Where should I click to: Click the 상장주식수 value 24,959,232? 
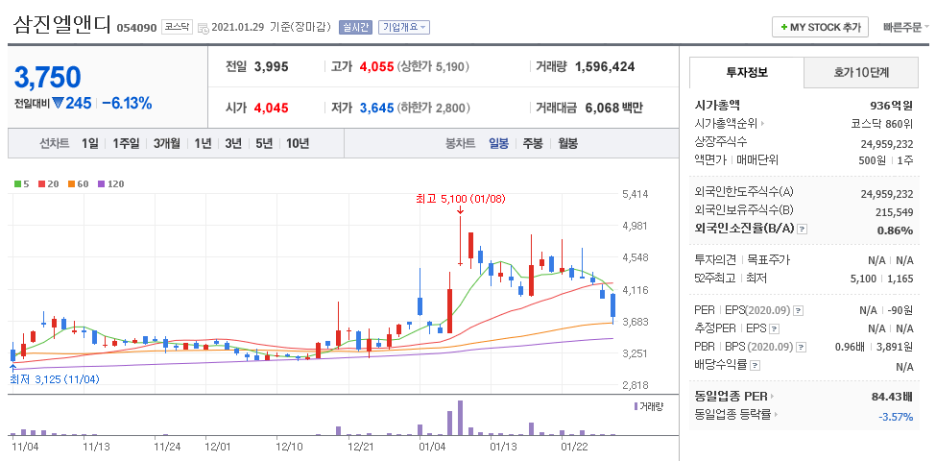888,142
